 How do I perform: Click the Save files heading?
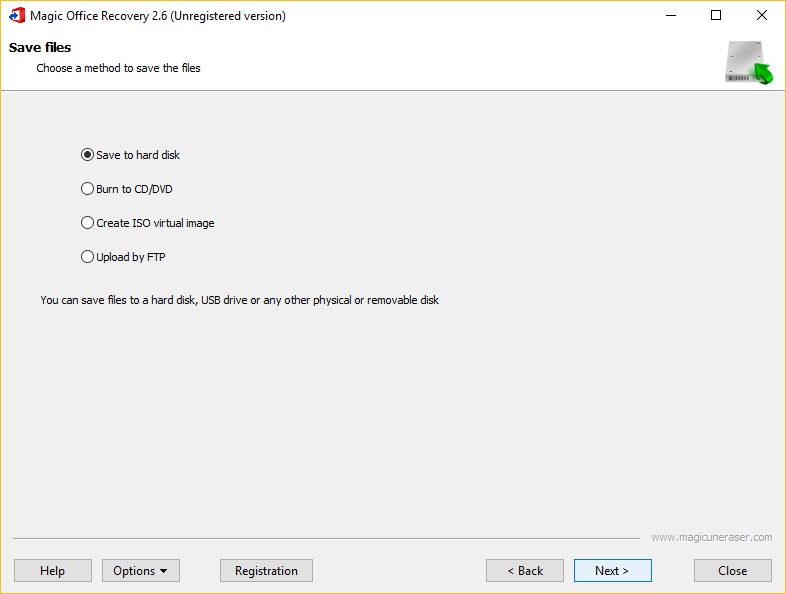point(40,48)
